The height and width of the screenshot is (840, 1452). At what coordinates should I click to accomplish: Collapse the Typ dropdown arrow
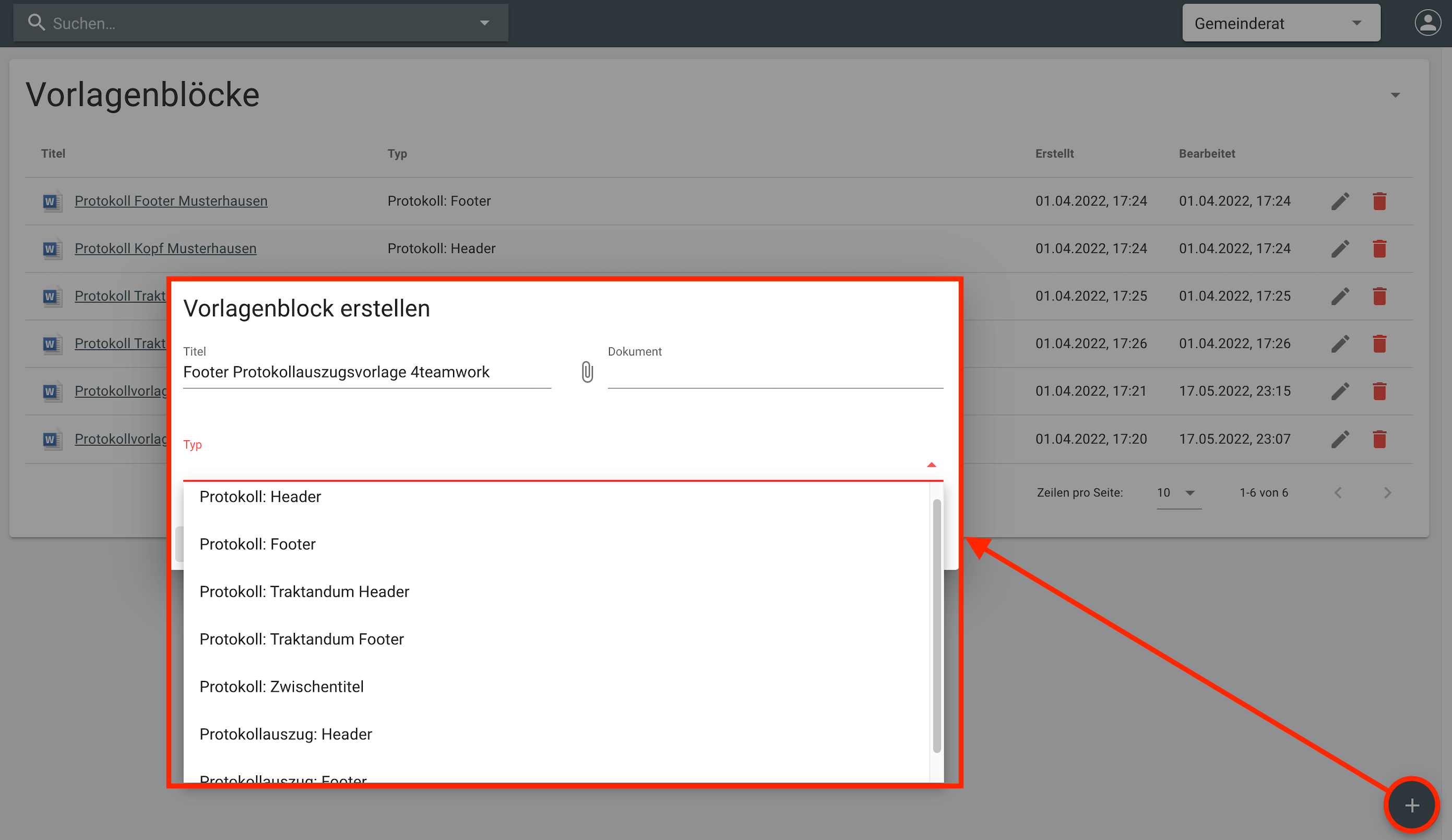931,464
